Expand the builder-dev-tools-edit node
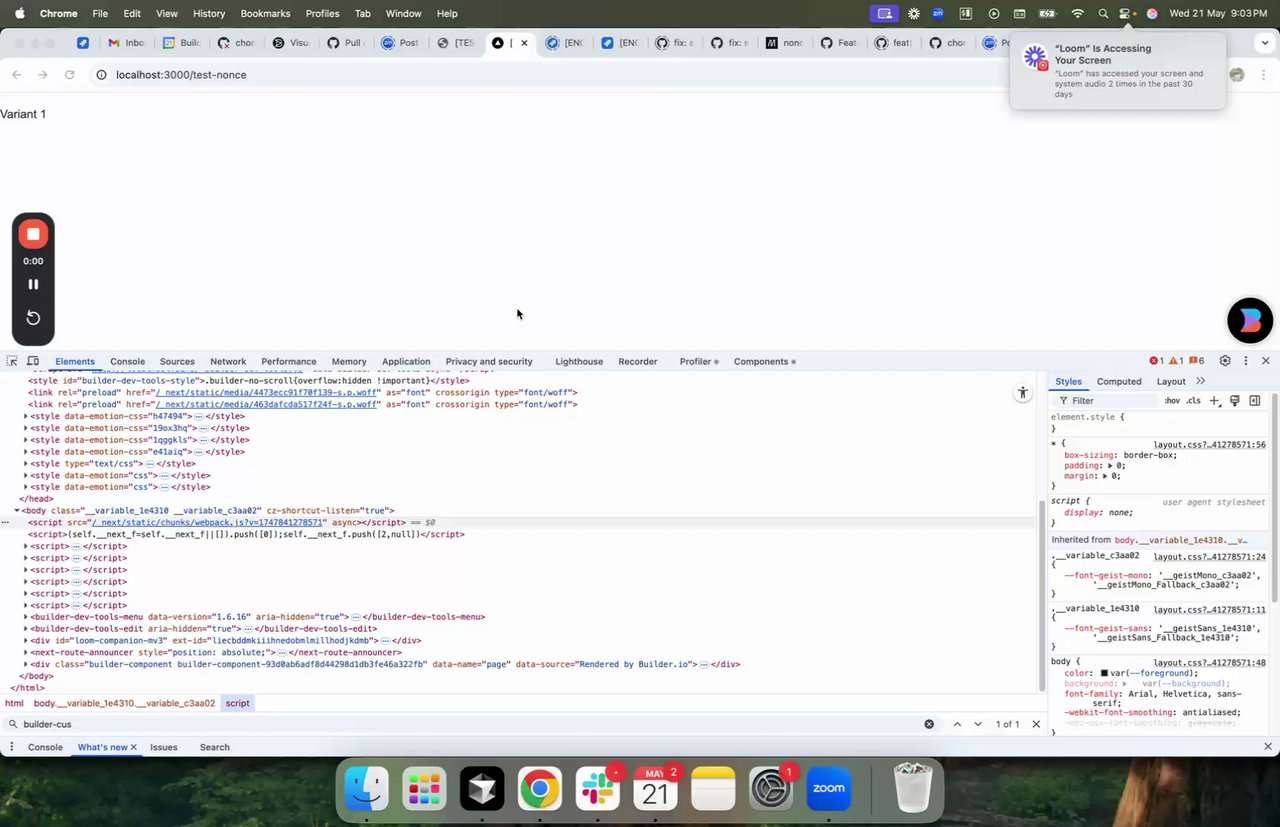Screen dimensions: 1280x827 coord(25,629)
